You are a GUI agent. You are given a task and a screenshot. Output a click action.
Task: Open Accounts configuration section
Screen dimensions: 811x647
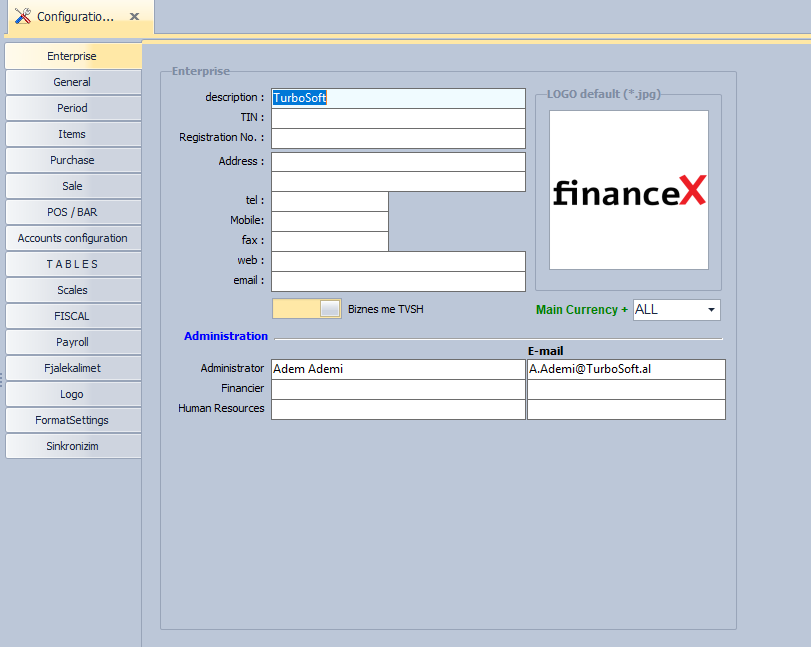pyautogui.click(x=72, y=238)
